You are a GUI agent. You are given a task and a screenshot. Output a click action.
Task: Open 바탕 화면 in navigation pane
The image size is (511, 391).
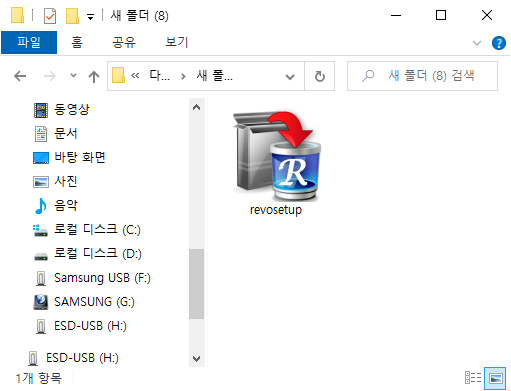[80, 157]
